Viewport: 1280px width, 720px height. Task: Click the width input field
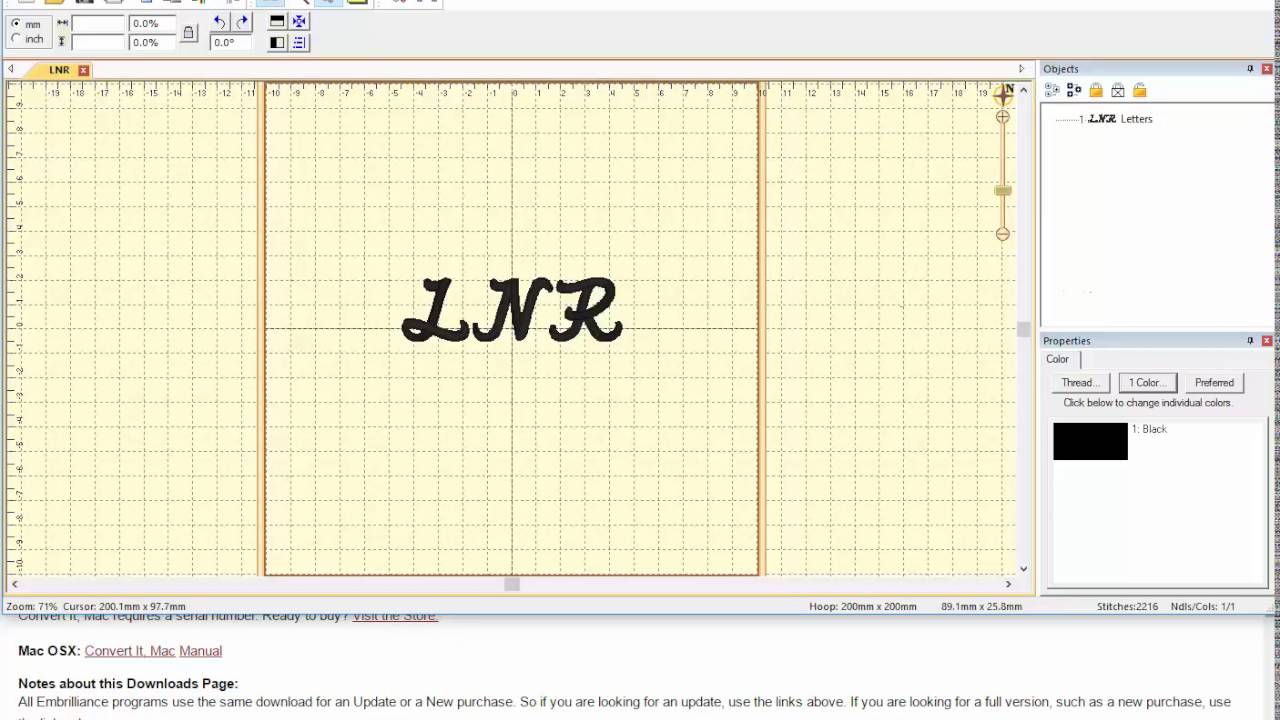coord(98,23)
